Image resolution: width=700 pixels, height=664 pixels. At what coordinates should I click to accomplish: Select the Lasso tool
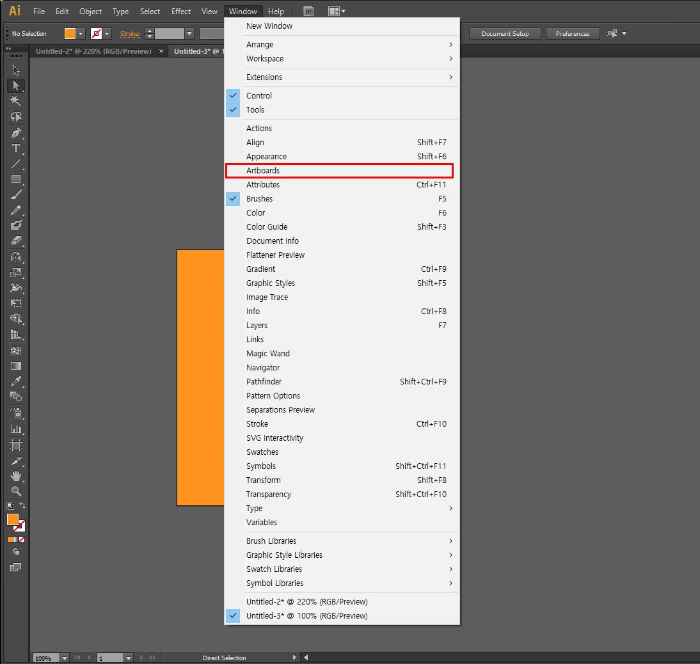(x=16, y=117)
